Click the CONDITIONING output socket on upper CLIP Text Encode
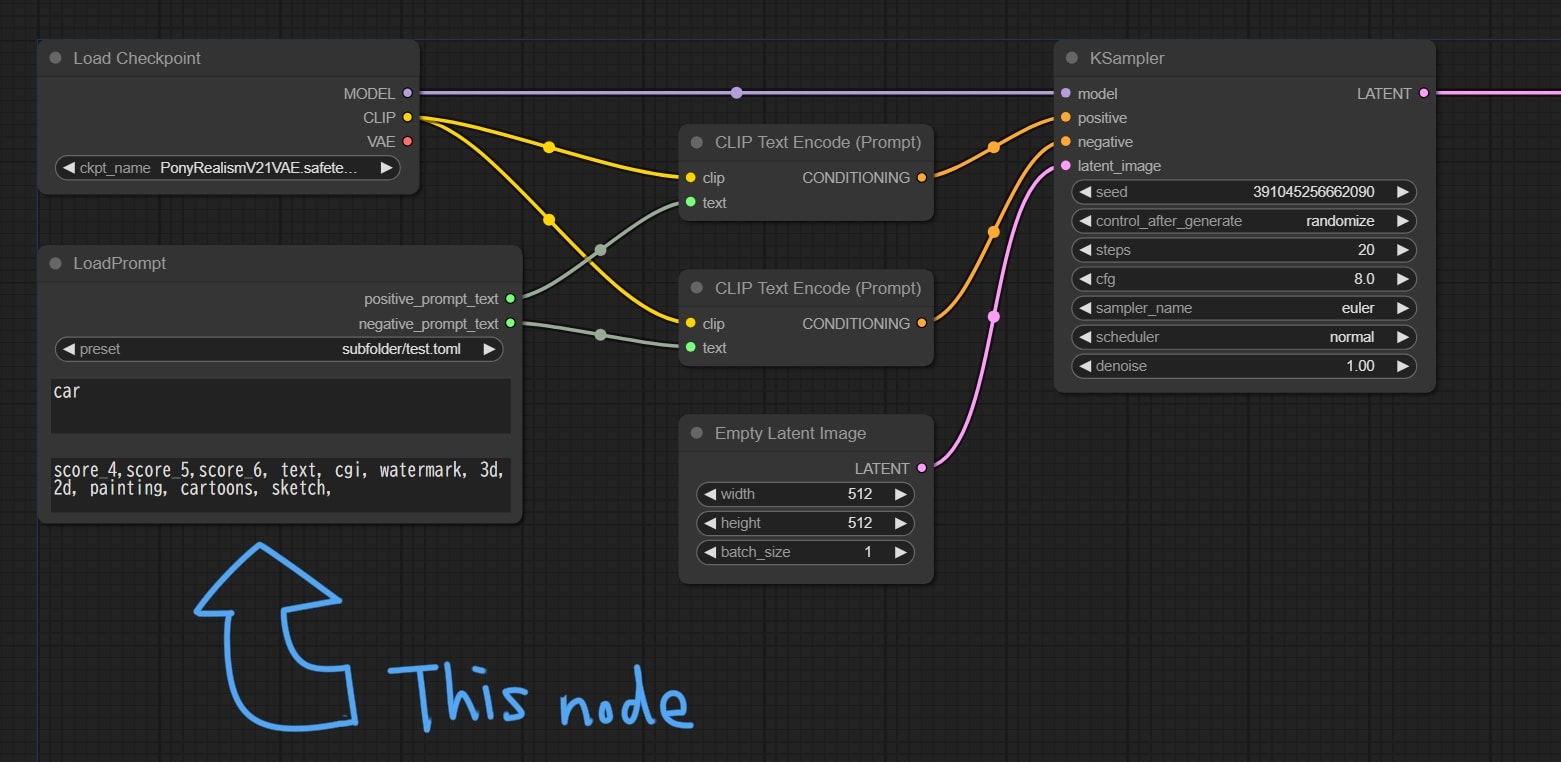Screen dimensions: 1561x762 921,177
